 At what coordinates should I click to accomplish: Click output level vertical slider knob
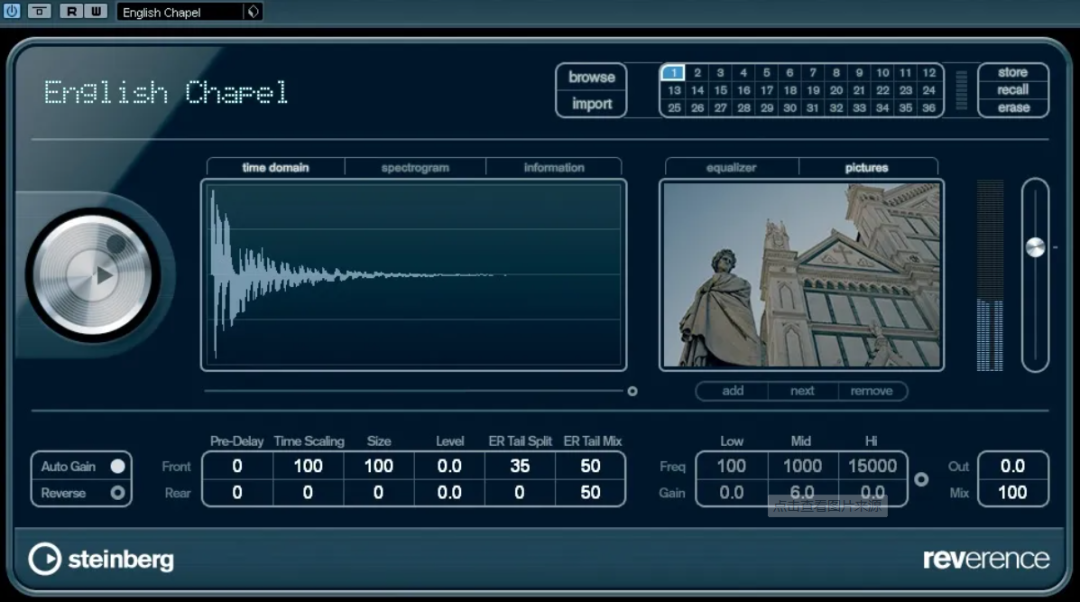(x=1035, y=247)
